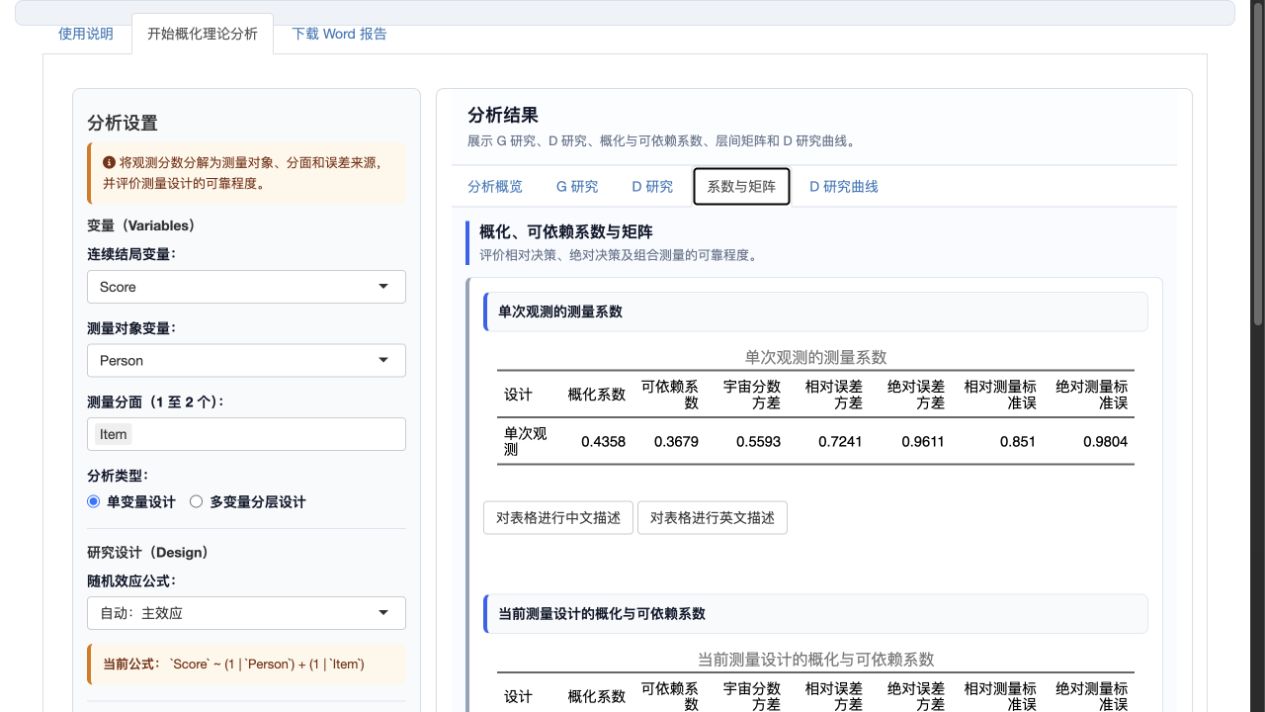The width and height of the screenshot is (1265, 712).
Task: Click the 当前公式 formula text
Action: pyautogui.click(x=234, y=664)
